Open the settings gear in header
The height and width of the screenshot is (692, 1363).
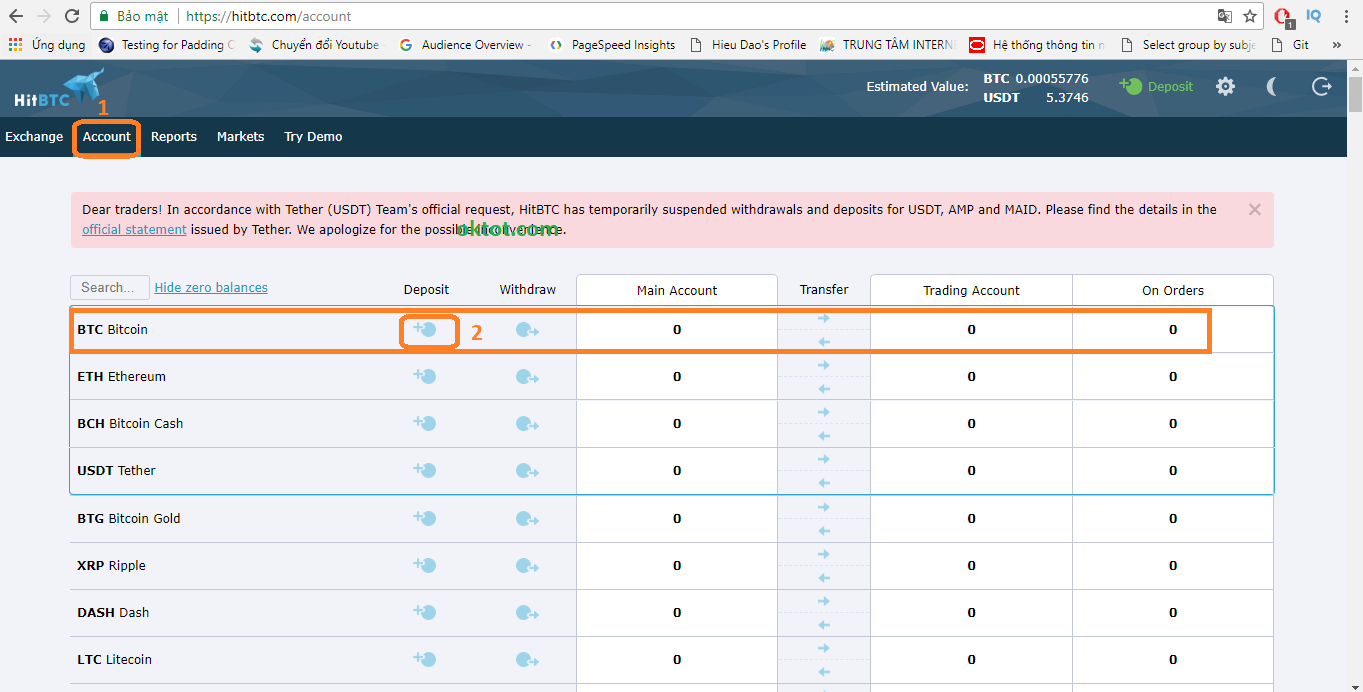[x=1225, y=87]
